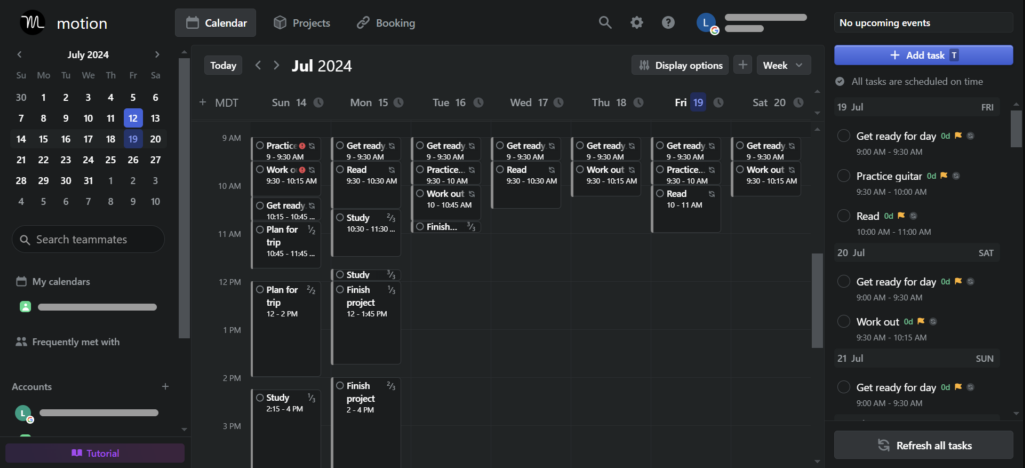Image resolution: width=1025 pixels, height=468 pixels.
Task: Go to previous month in mini calendar
Action: coord(20,55)
